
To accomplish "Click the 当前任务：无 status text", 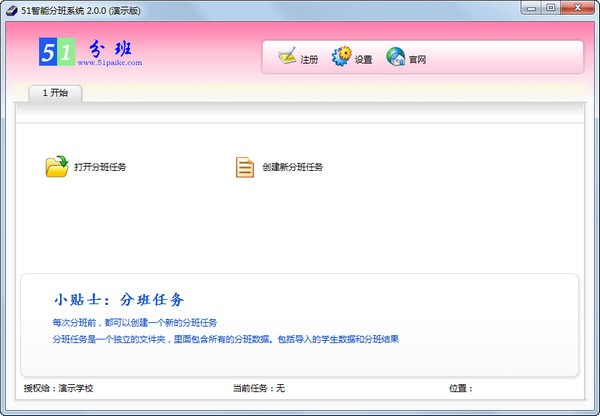I will pyautogui.click(x=259, y=388).
